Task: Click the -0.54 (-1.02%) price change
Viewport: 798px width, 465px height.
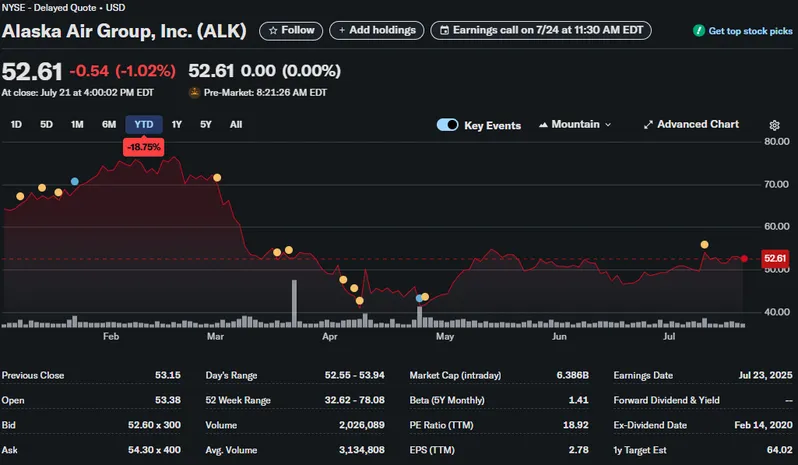Action: 123,71
